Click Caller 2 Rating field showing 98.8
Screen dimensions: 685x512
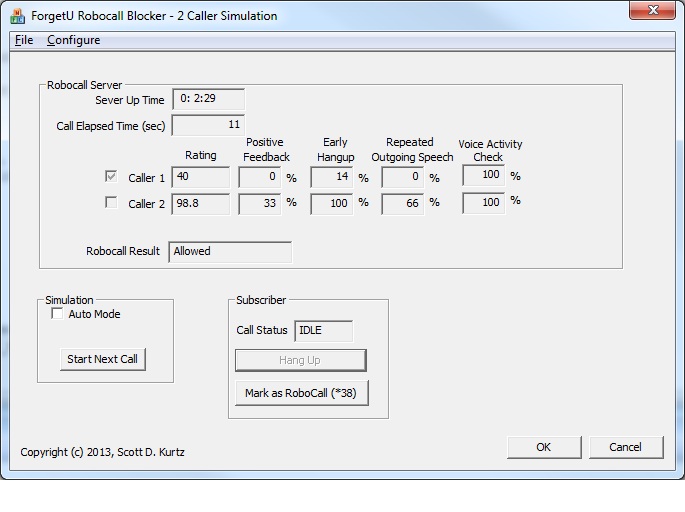coord(201,204)
